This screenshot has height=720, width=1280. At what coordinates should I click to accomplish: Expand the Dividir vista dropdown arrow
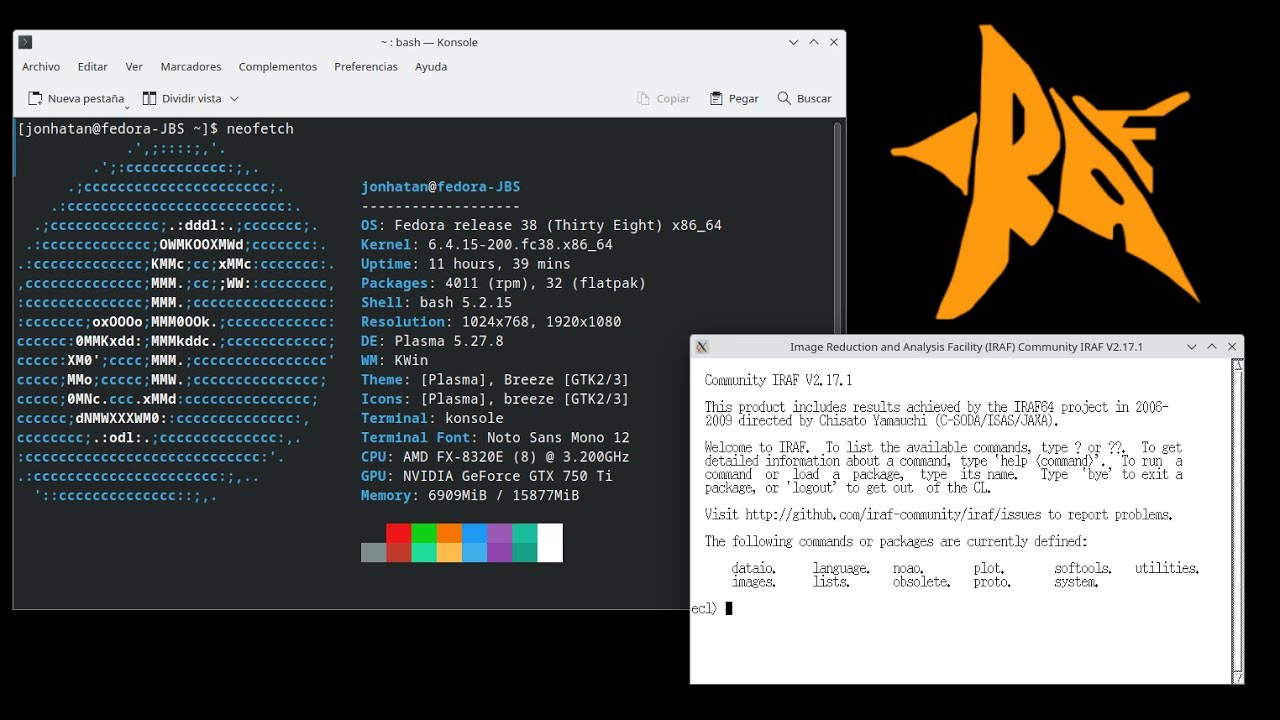234,99
